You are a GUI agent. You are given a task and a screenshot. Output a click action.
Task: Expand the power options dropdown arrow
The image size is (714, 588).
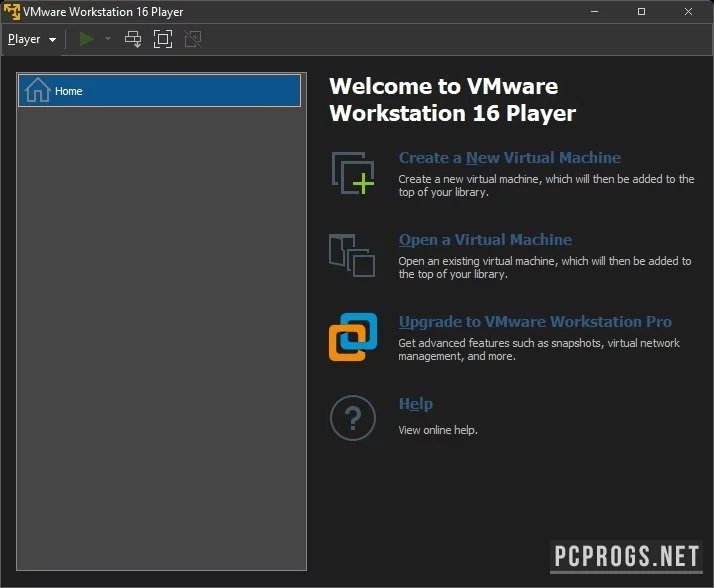[108, 39]
